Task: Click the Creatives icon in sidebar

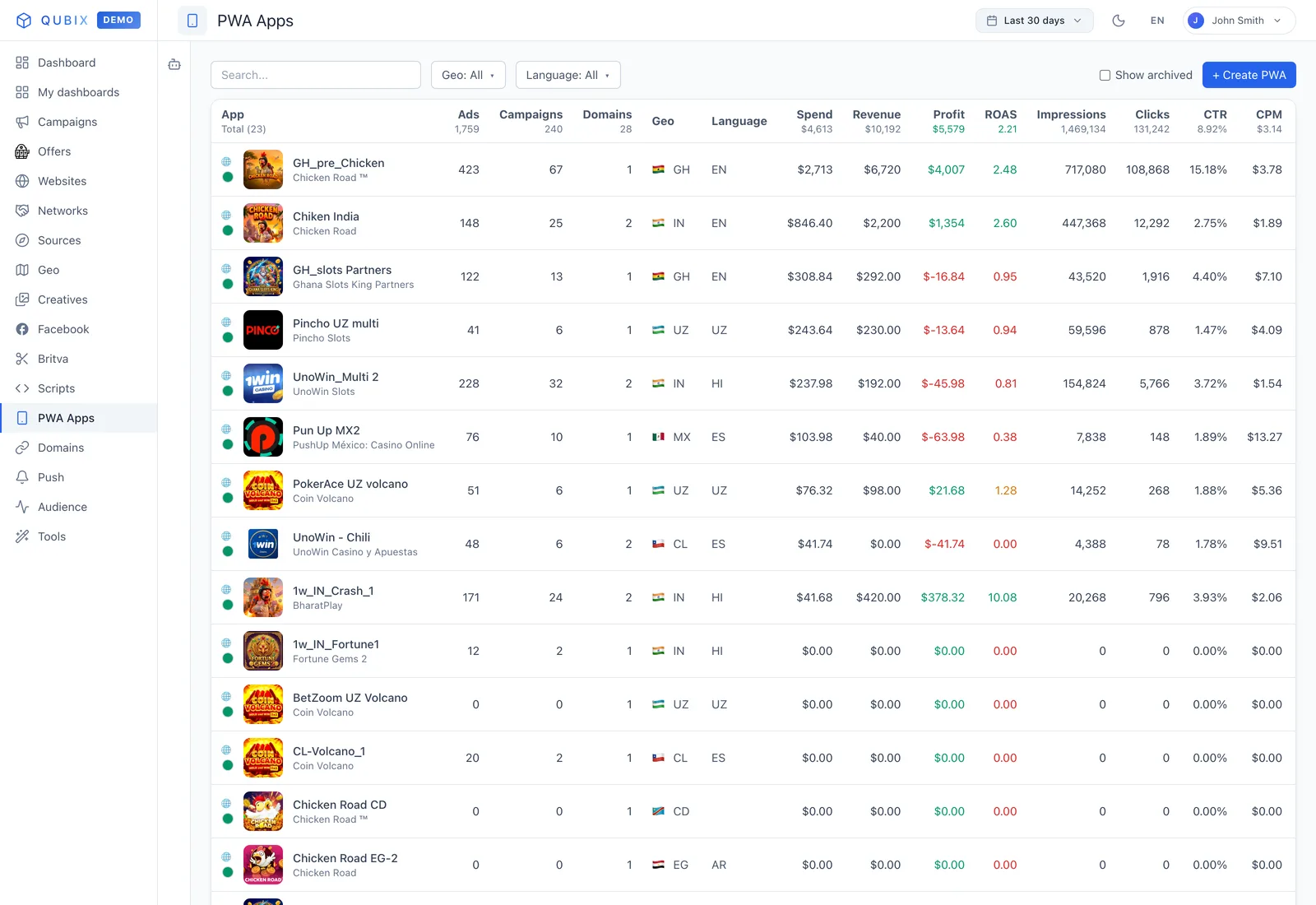Action: (x=22, y=299)
